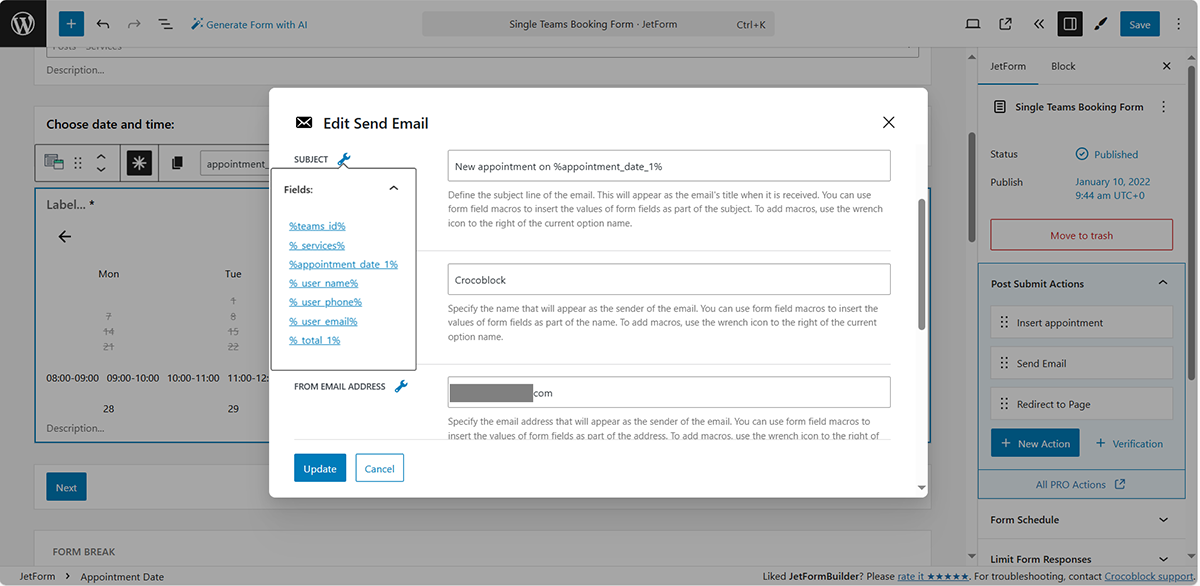Open the Crocoblock support link
Screen dimensions: 1200x586
[1149, 576]
